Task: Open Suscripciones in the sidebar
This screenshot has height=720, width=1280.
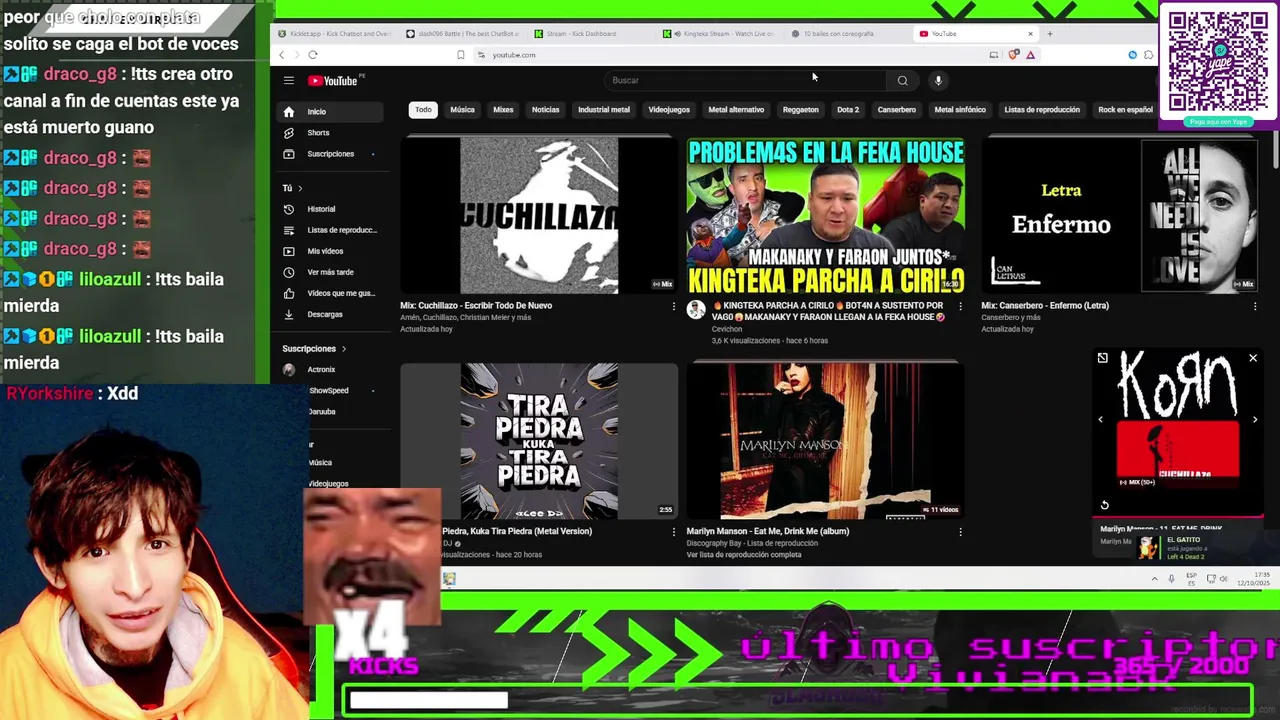Action: pos(328,154)
